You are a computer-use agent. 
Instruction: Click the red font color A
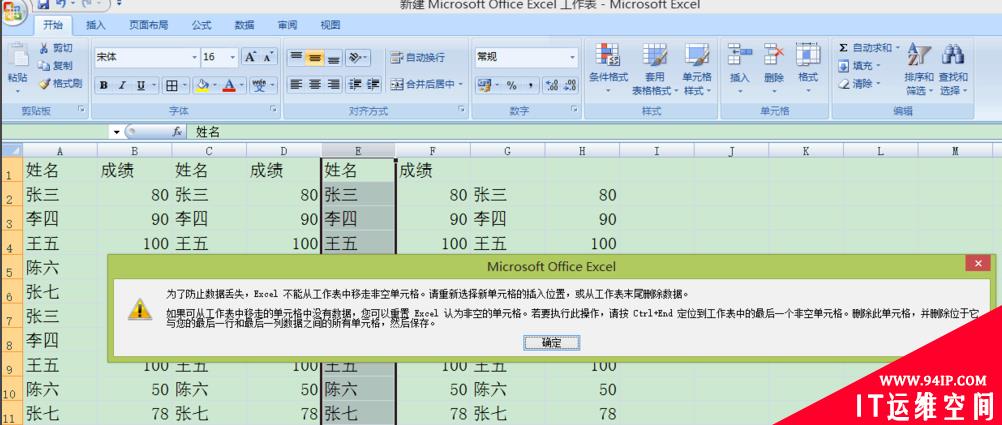click(x=229, y=85)
